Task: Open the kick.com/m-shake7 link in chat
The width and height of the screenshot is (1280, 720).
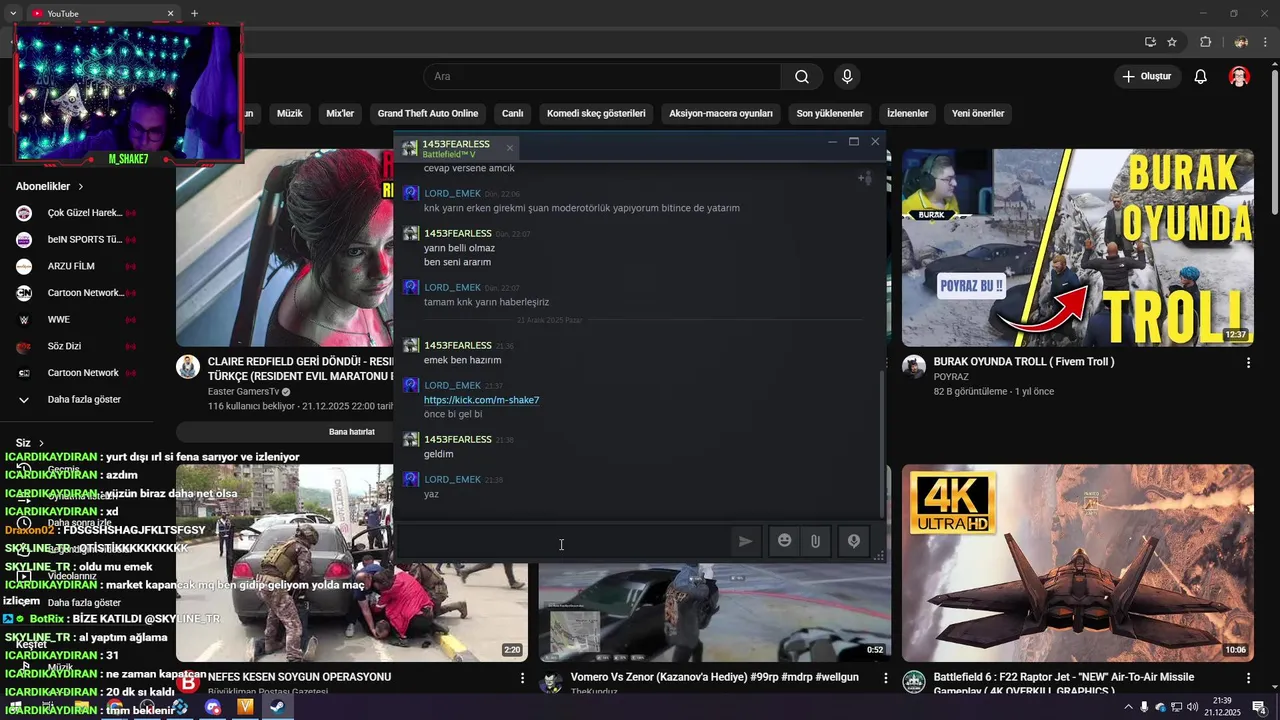Action: (481, 400)
